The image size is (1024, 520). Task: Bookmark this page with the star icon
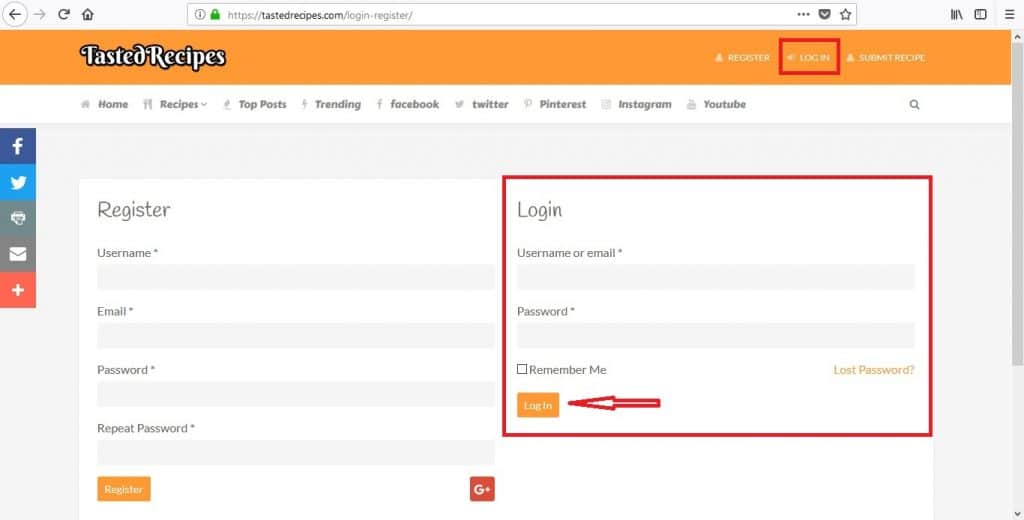click(x=846, y=14)
